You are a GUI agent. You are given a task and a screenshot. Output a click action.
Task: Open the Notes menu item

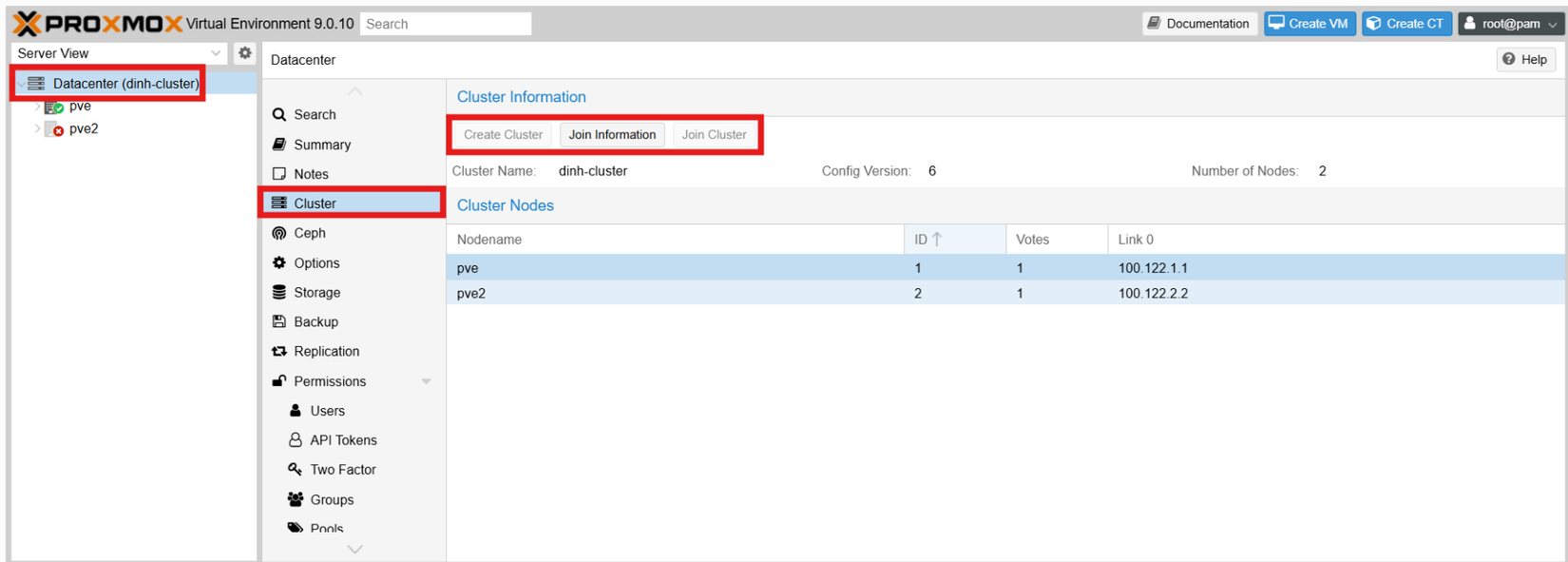[353, 174]
